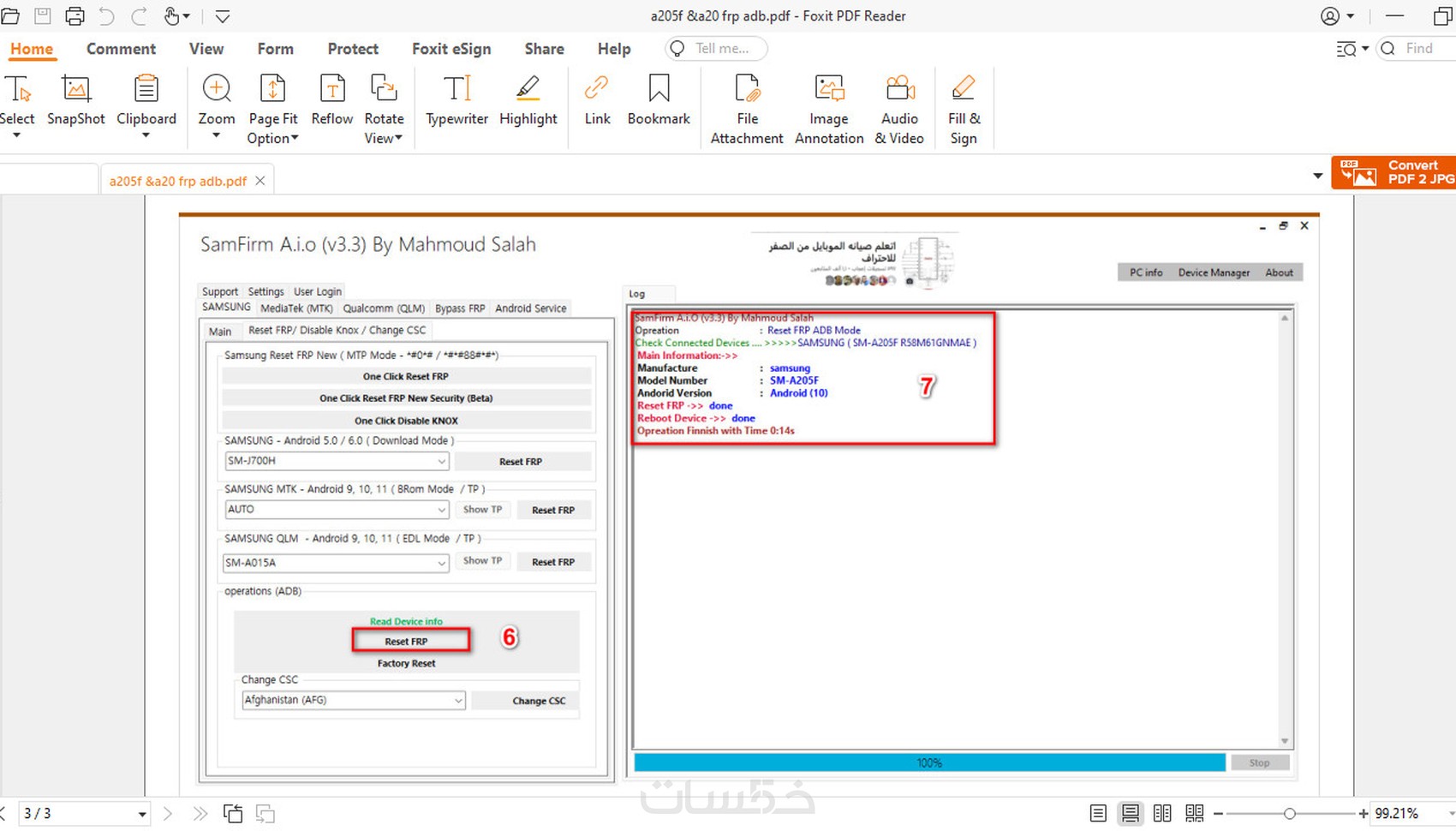Switch to single page view mode
1456x831 pixels.
coord(1098,814)
